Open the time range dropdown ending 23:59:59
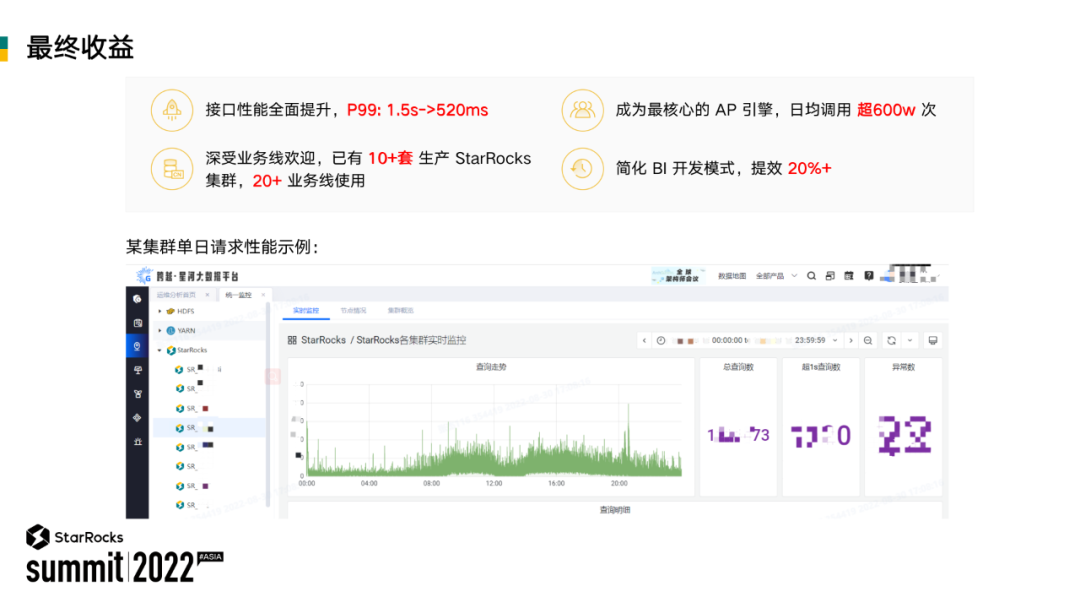 [835, 340]
